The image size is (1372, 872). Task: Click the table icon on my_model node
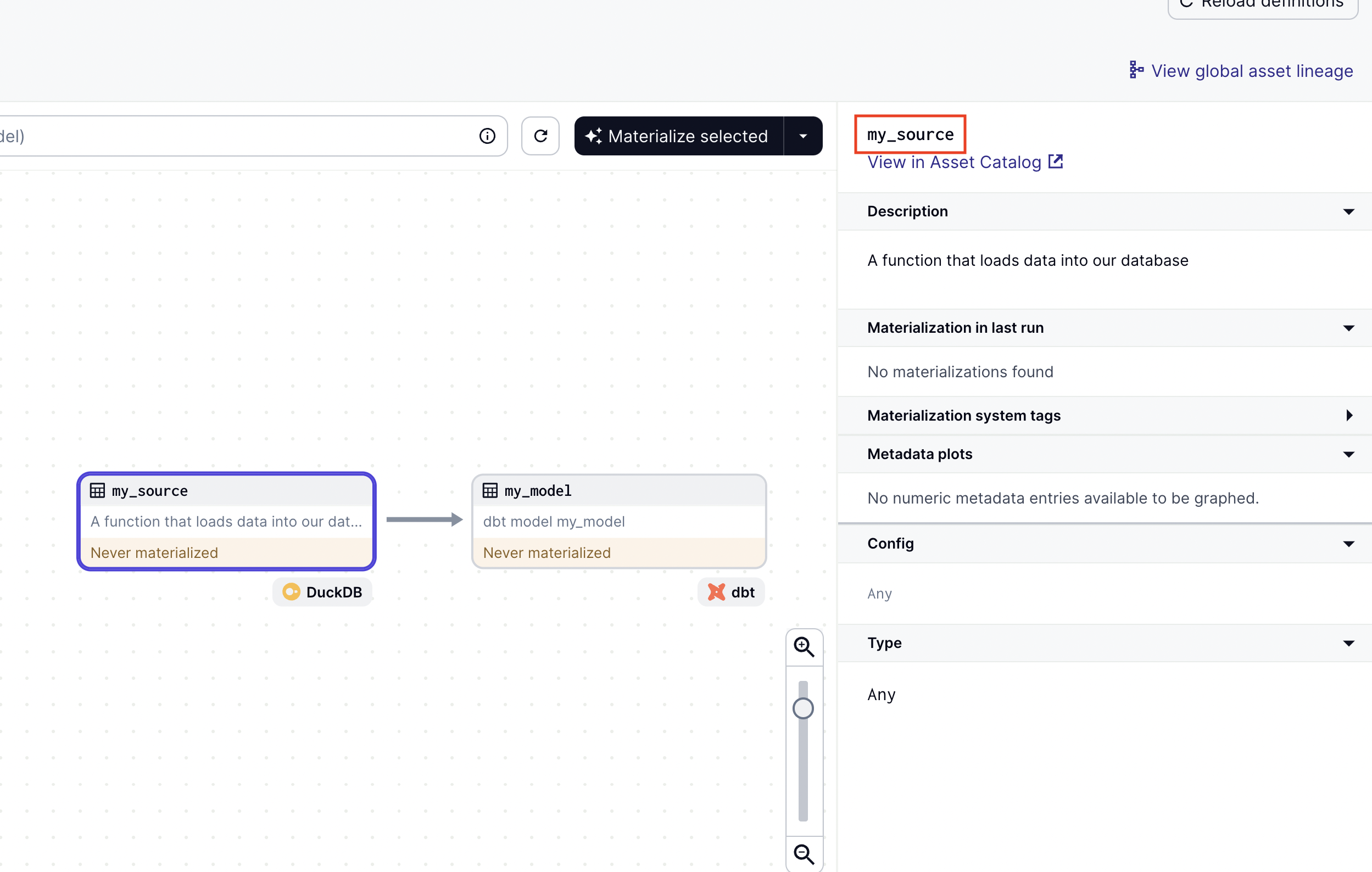[490, 490]
